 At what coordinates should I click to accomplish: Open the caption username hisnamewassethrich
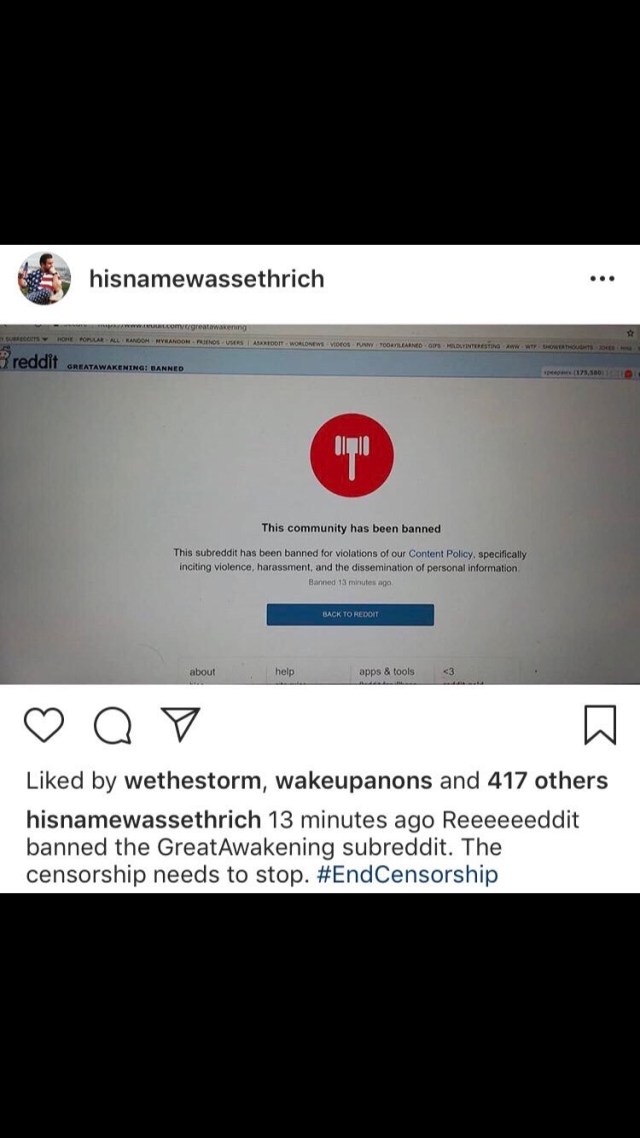tap(143, 821)
